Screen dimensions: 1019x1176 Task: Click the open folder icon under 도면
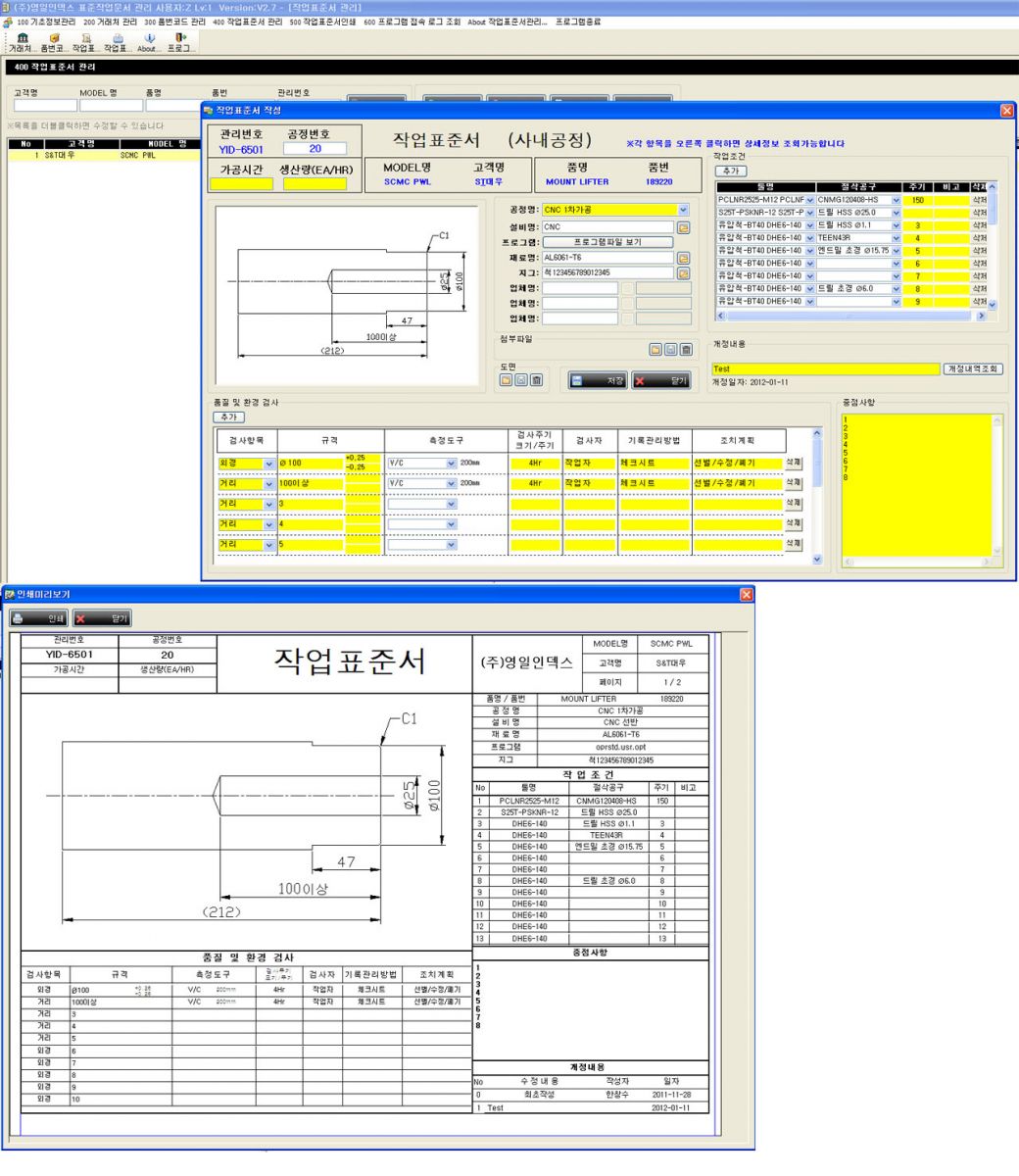507,380
